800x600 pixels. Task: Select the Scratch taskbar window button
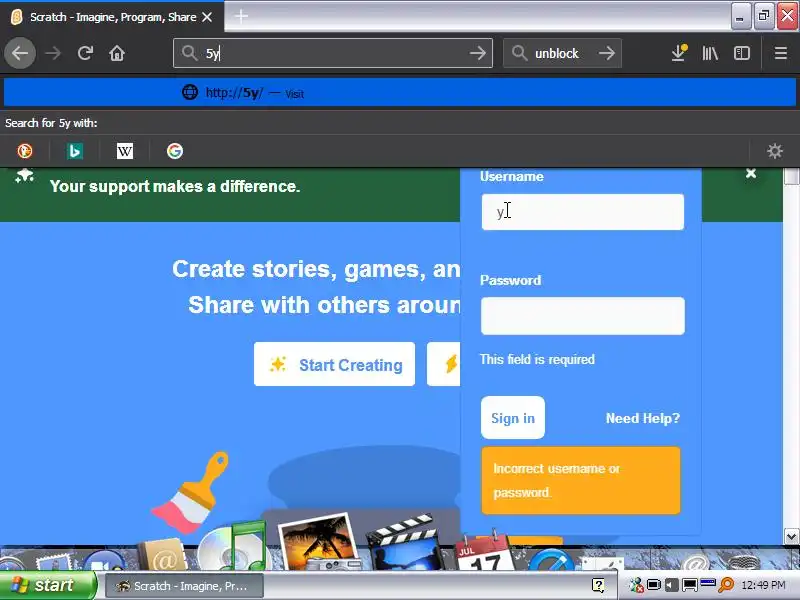[184, 586]
